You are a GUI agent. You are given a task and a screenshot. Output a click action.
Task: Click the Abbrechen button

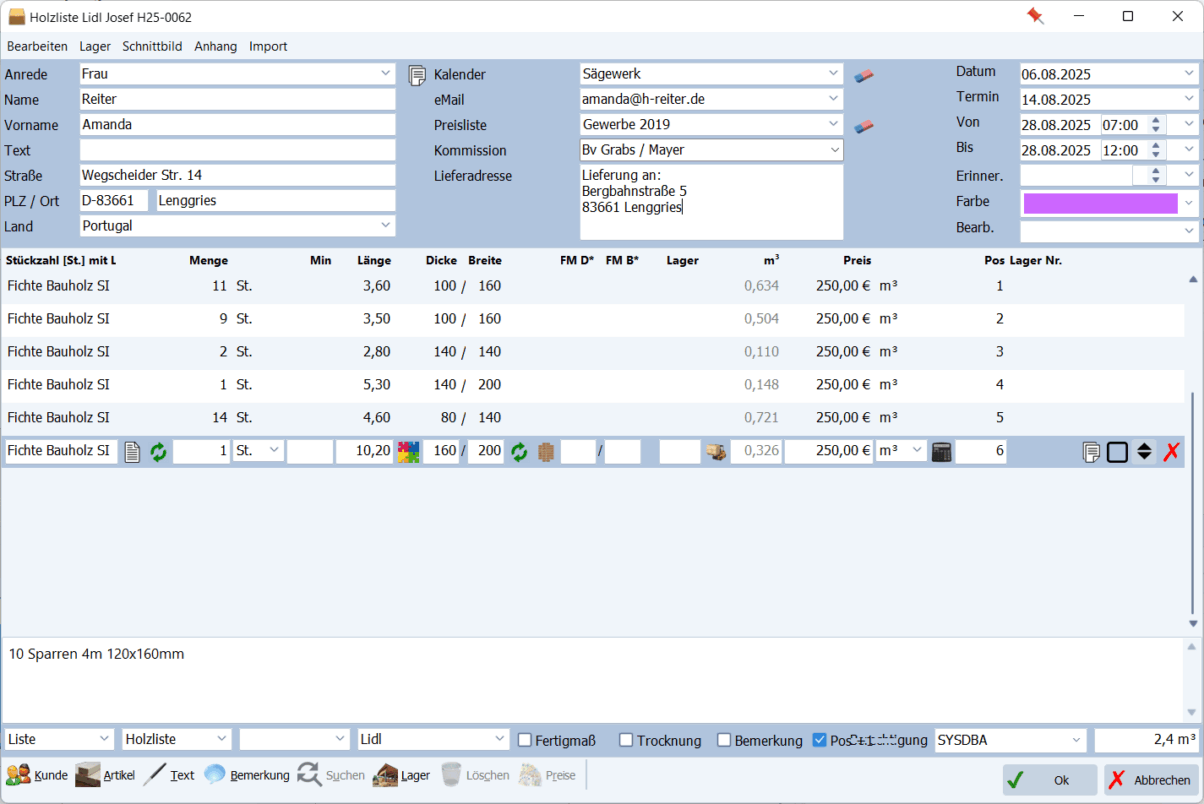tap(1150, 780)
